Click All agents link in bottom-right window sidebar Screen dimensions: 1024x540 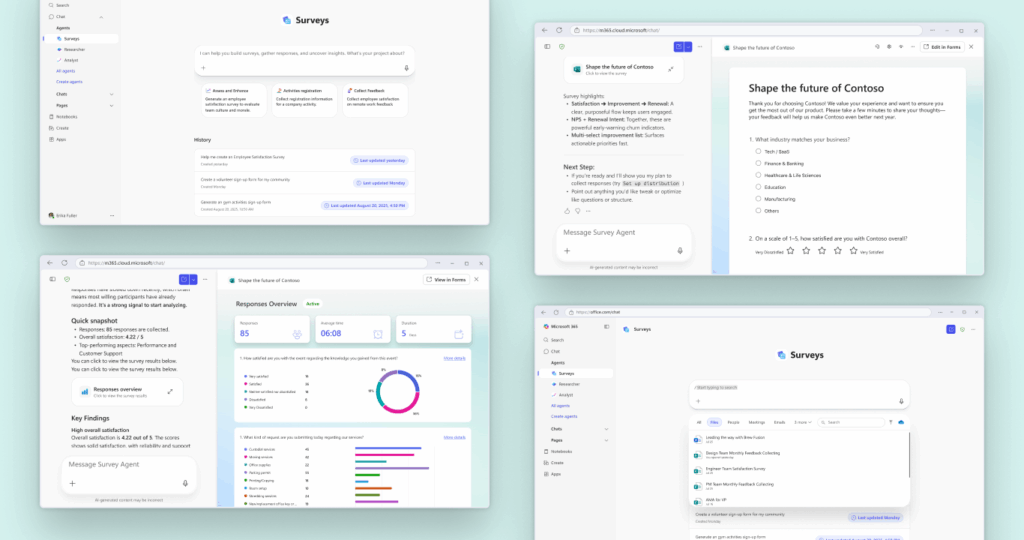pos(560,405)
